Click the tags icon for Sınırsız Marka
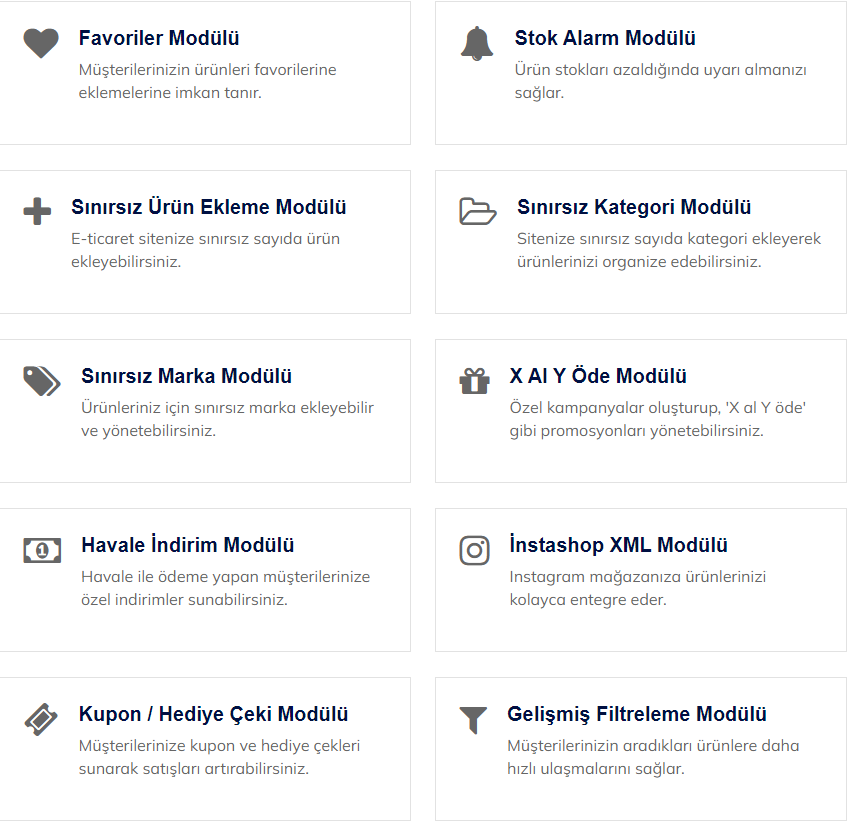This screenshot has height=823, width=849. click(x=42, y=381)
